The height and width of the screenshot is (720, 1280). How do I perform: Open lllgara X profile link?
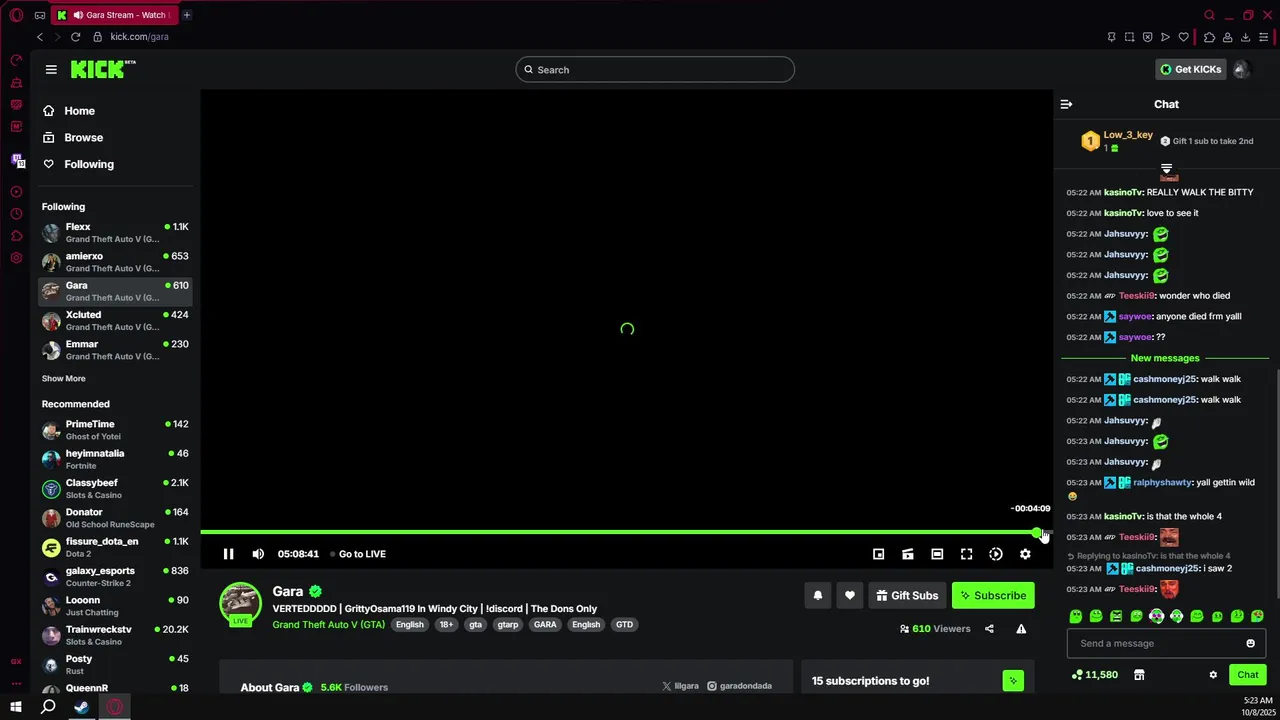[680, 686]
